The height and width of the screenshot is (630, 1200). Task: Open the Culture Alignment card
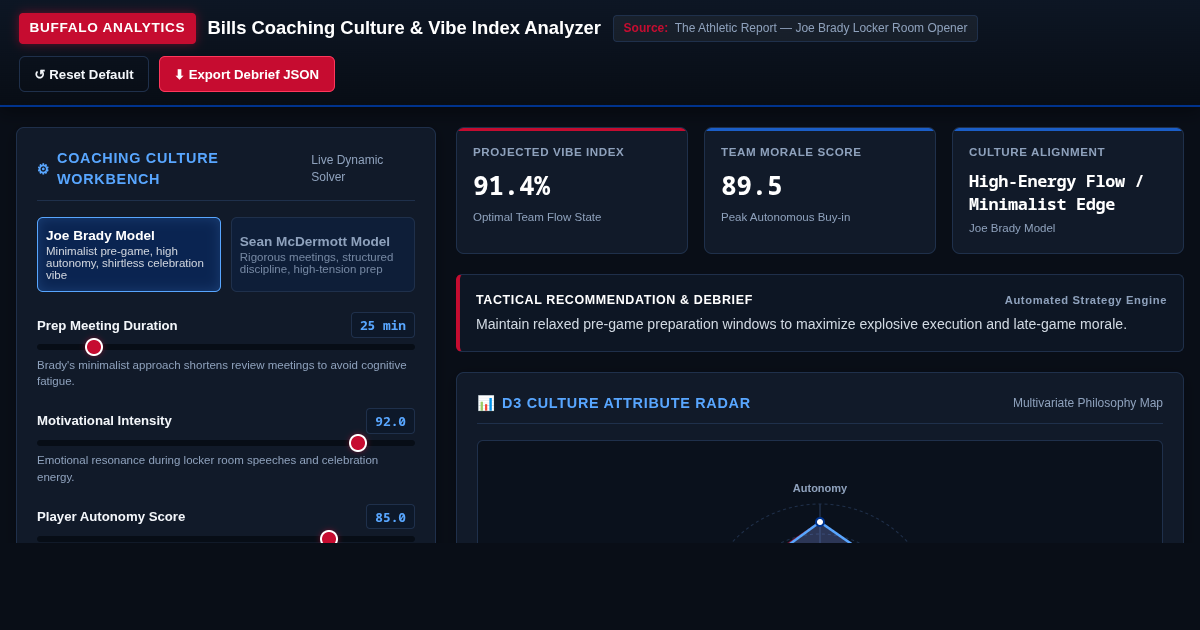[x=1068, y=190]
